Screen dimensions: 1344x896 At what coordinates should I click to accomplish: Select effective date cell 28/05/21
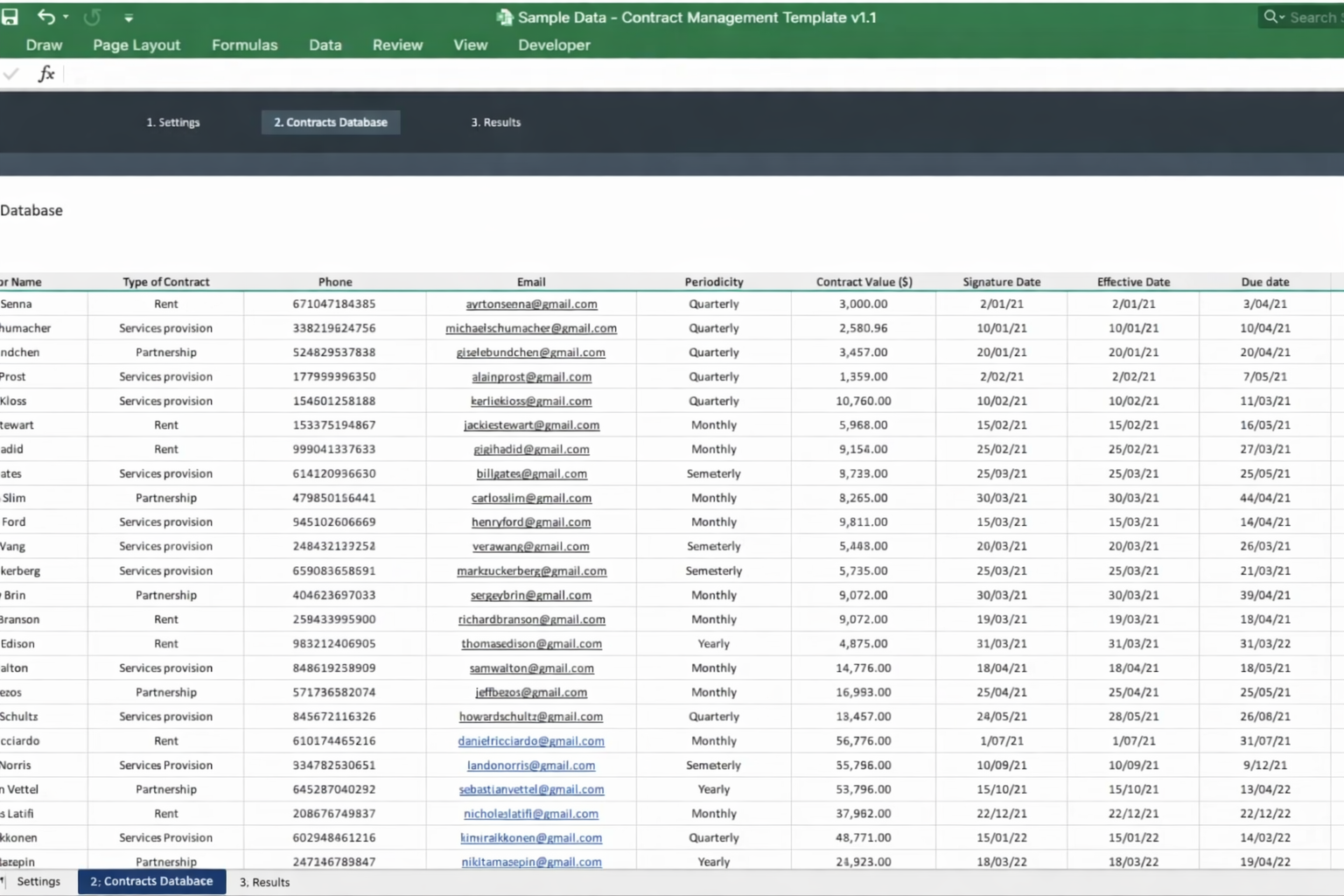(1134, 716)
